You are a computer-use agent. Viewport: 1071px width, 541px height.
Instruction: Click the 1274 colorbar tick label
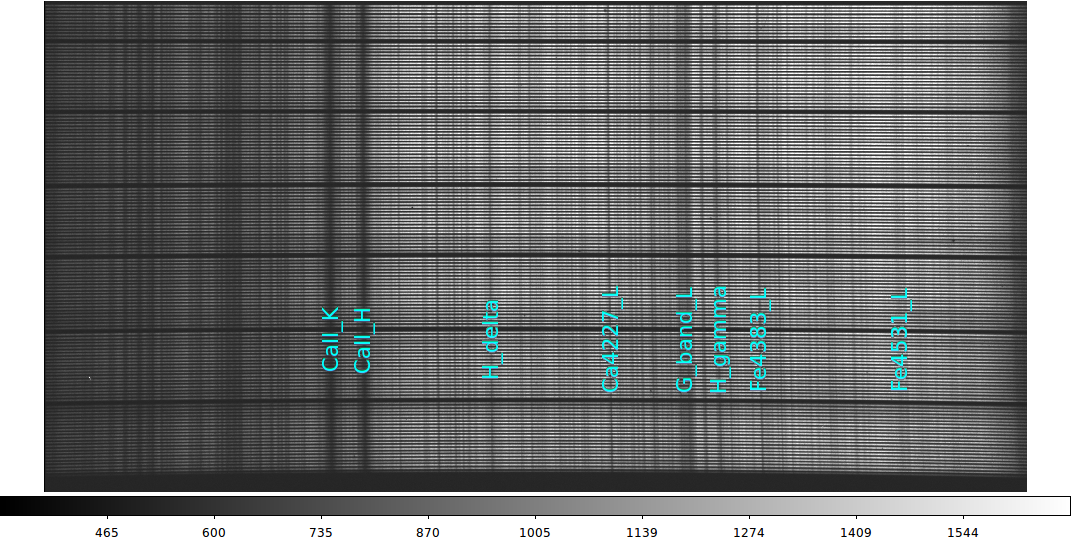click(749, 533)
